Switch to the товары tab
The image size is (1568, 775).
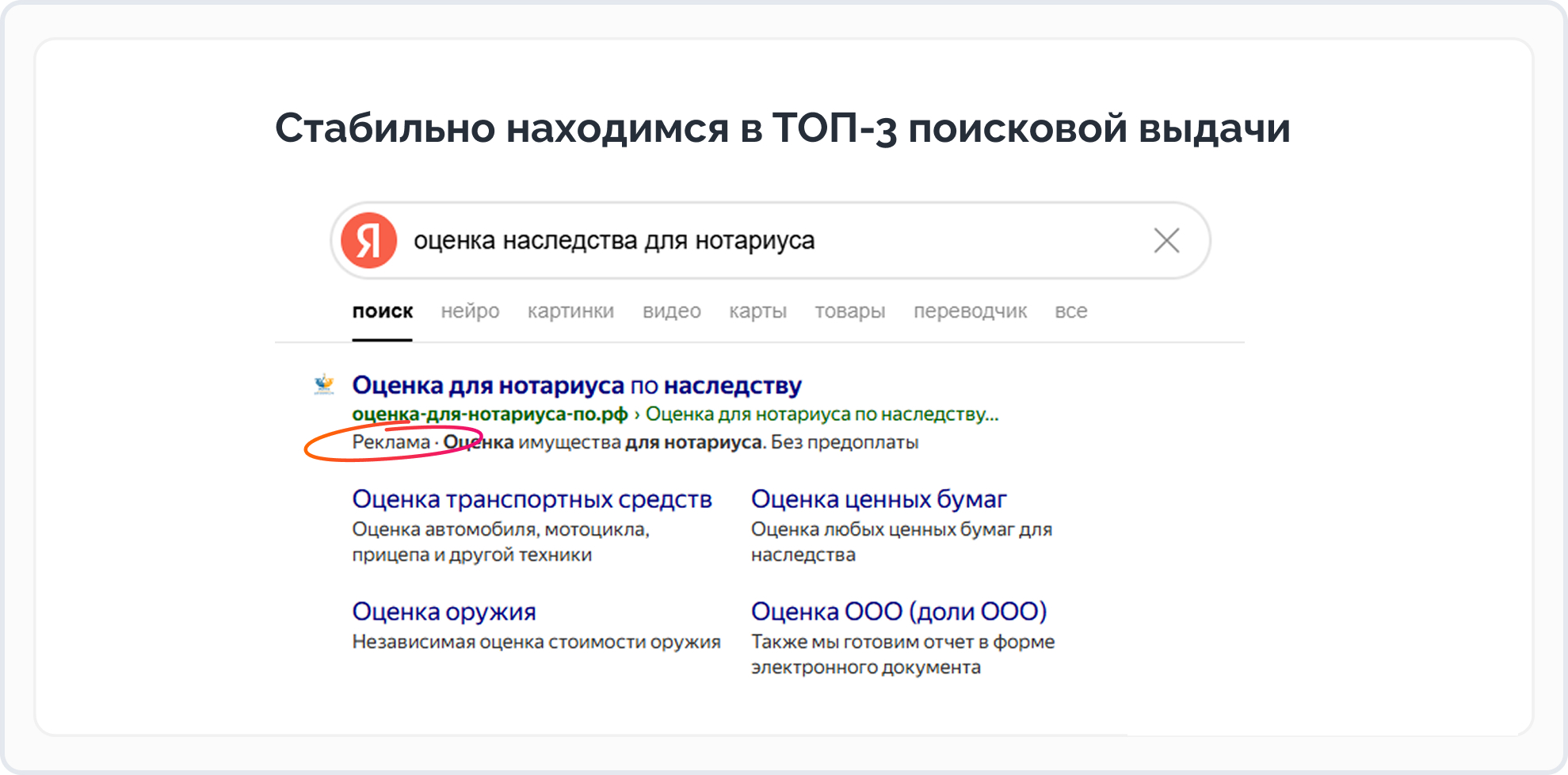(850, 311)
